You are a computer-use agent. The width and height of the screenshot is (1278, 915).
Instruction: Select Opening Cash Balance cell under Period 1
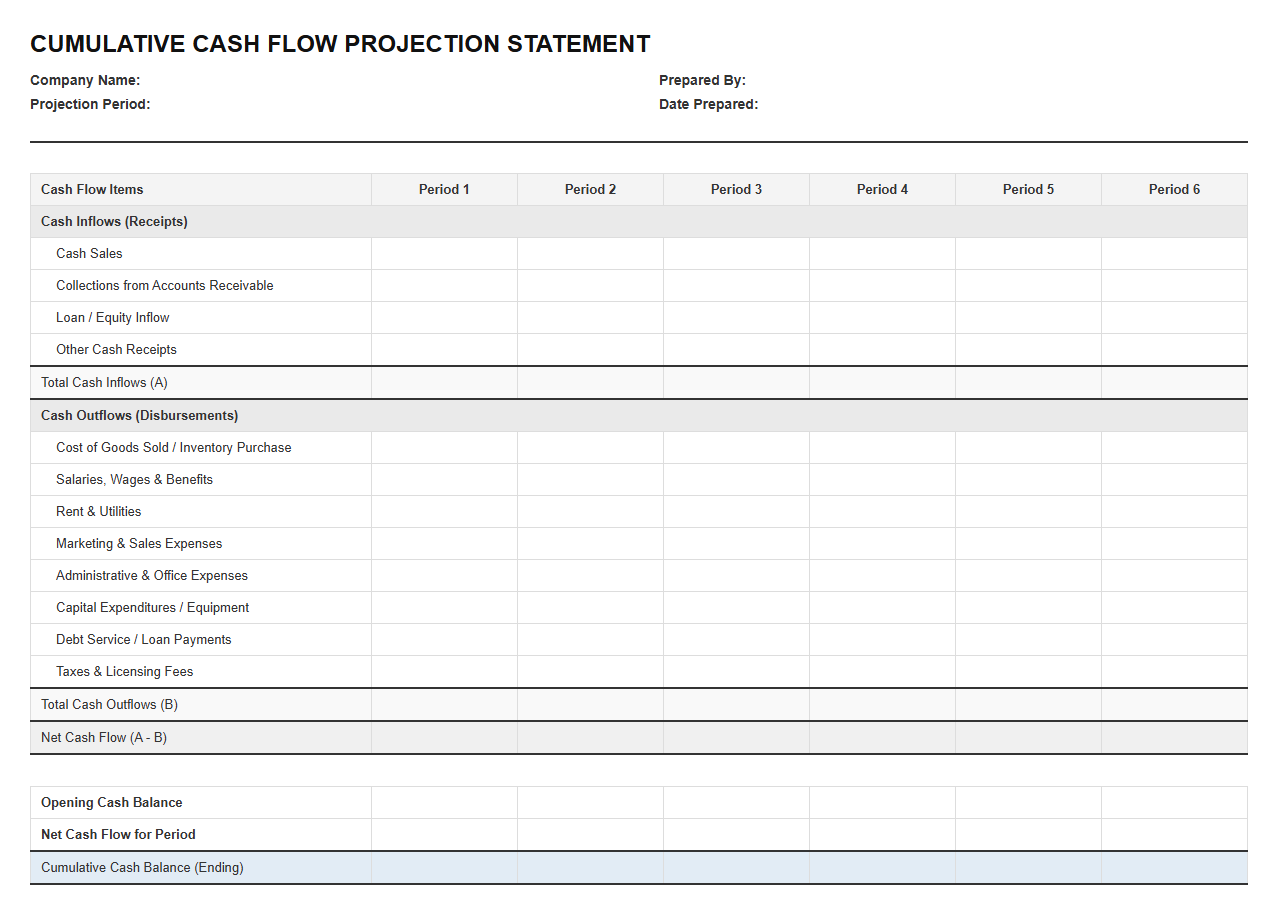click(x=444, y=802)
